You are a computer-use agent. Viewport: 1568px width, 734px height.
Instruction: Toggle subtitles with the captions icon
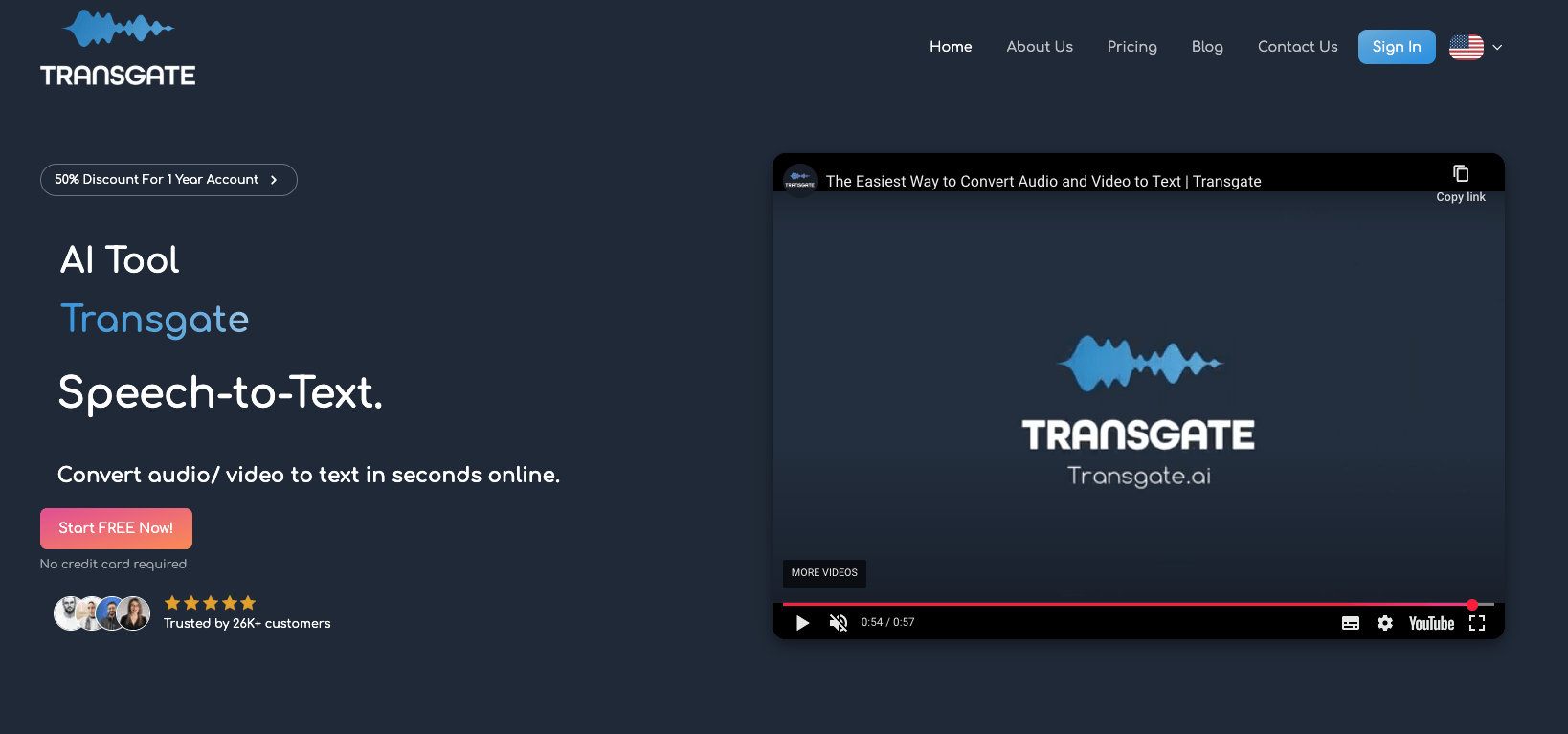click(x=1351, y=623)
